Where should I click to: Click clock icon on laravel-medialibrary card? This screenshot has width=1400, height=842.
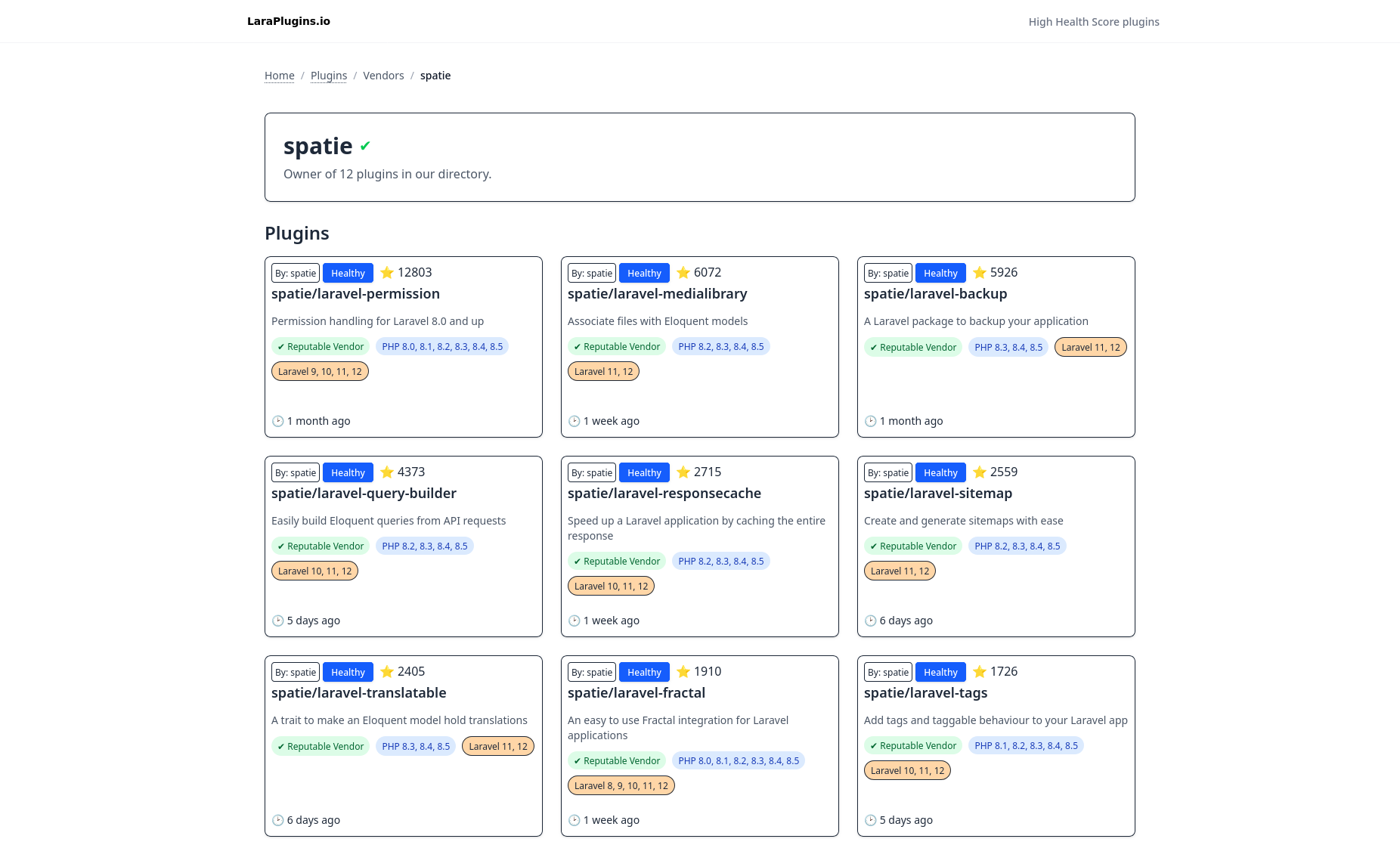click(574, 421)
